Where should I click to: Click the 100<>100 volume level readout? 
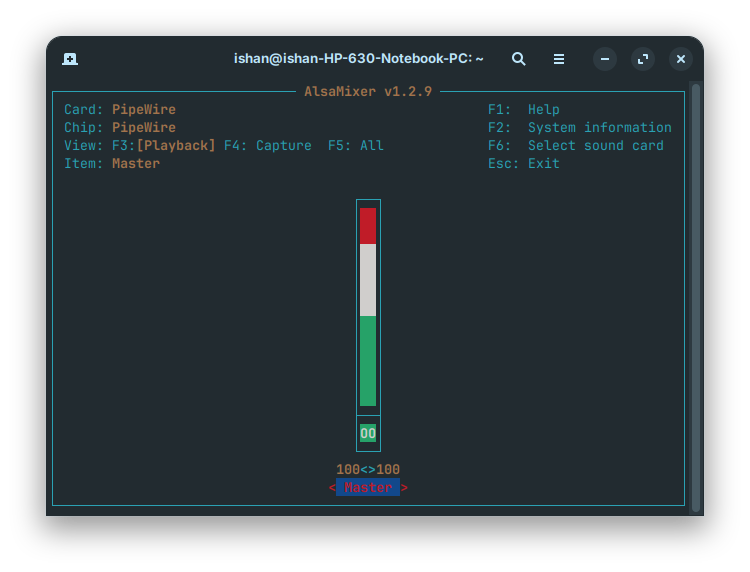pyautogui.click(x=368, y=470)
